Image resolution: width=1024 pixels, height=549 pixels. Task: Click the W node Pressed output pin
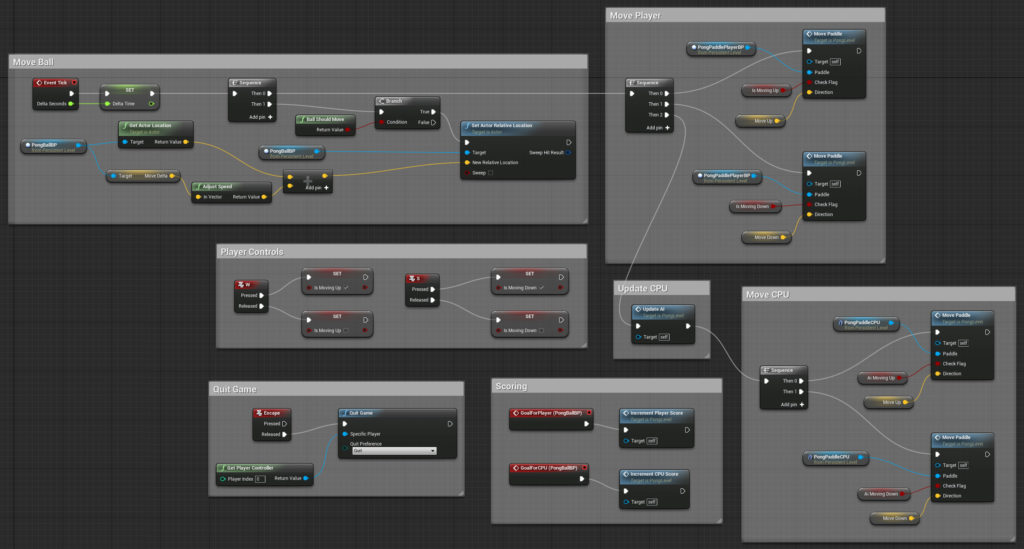click(262, 296)
